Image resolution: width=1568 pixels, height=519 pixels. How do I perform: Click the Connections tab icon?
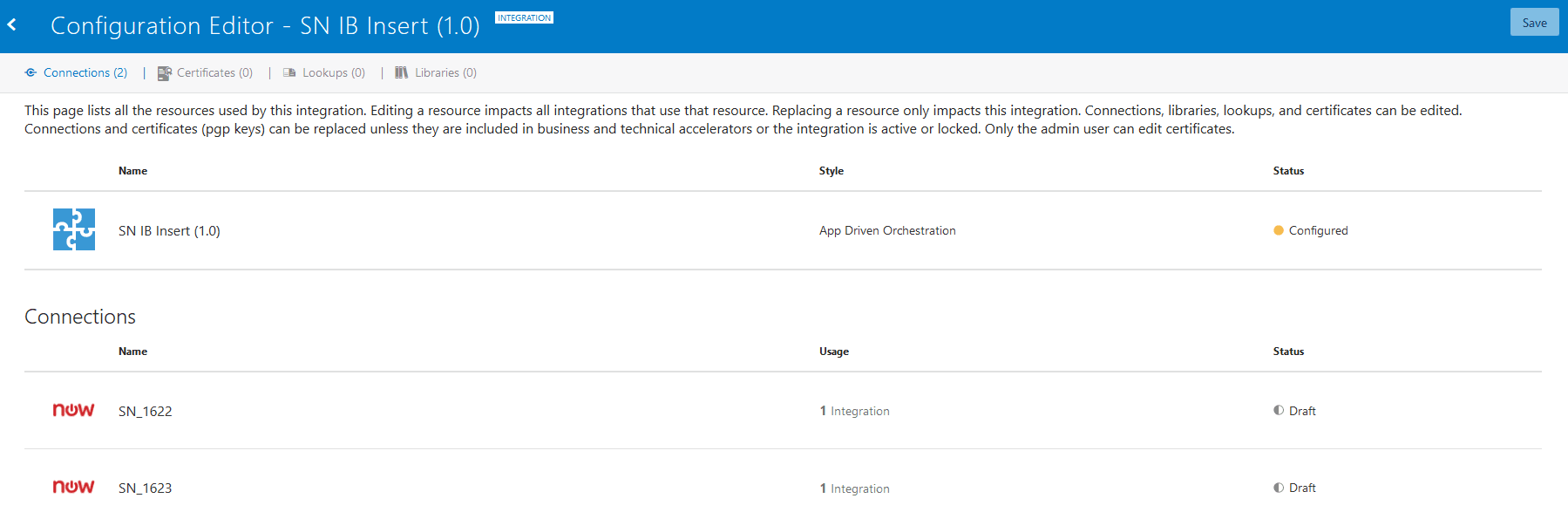pyautogui.click(x=31, y=72)
